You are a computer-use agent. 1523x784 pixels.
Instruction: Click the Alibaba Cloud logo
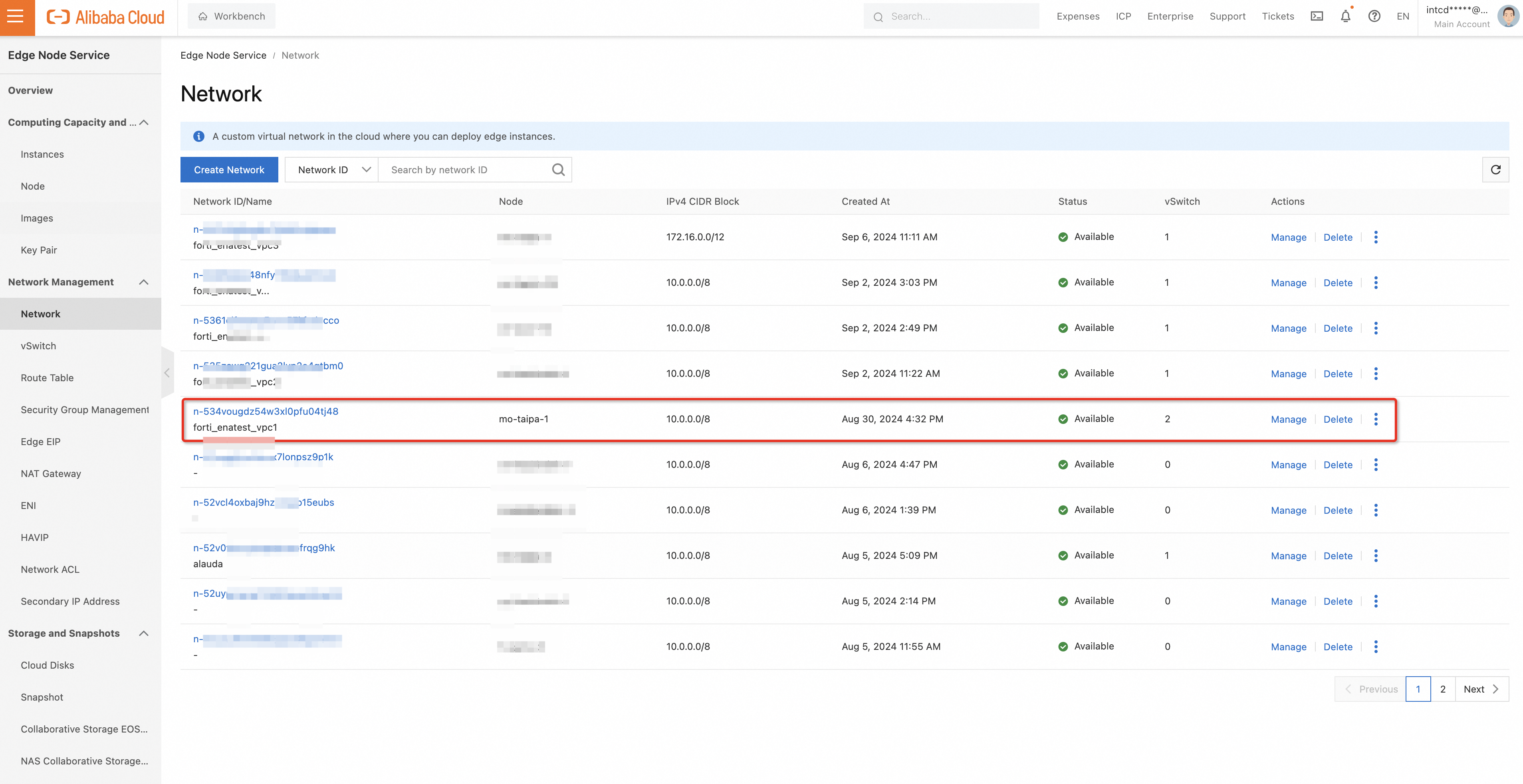(105, 17)
